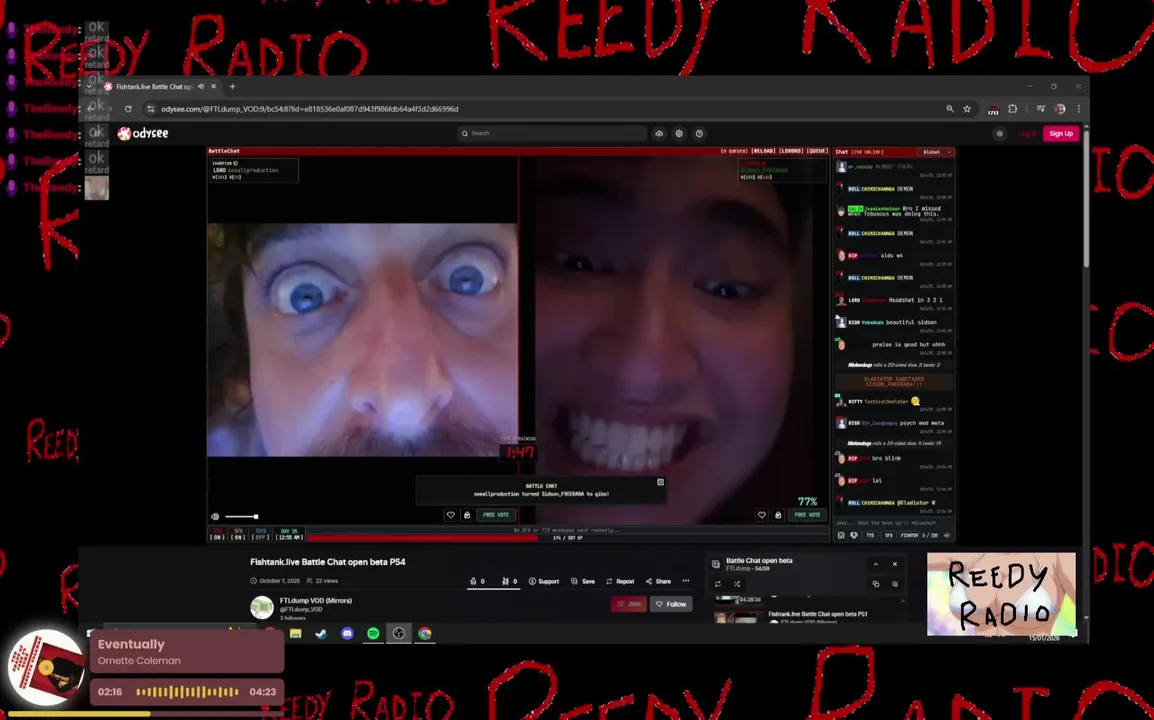Viewport: 1154px width, 720px height.
Task: Click the QUEUE item in BattleChat header
Action: (818, 151)
